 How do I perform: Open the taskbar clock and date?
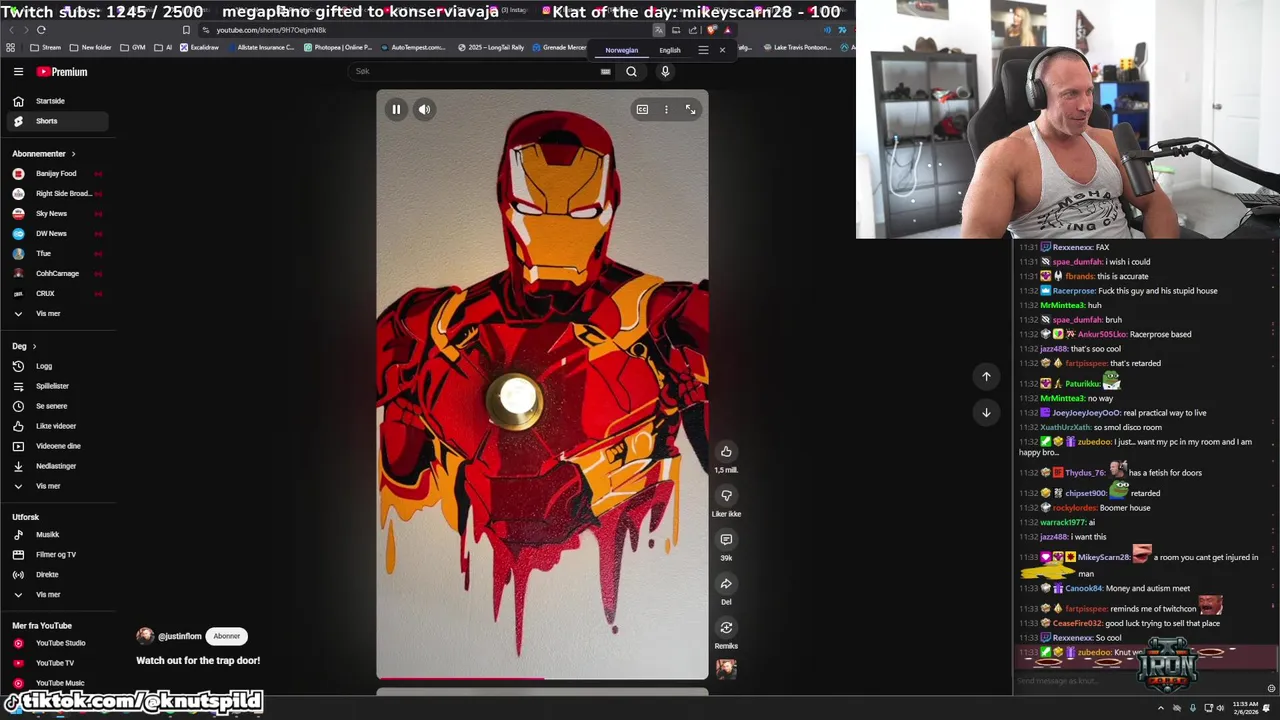coord(1246,708)
